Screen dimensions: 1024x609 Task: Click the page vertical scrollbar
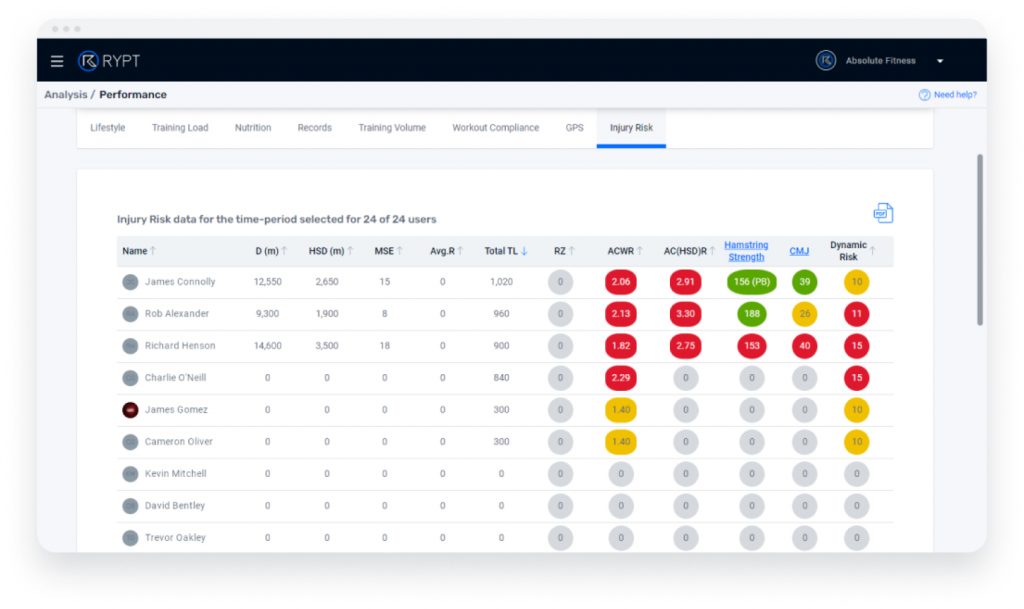click(980, 240)
